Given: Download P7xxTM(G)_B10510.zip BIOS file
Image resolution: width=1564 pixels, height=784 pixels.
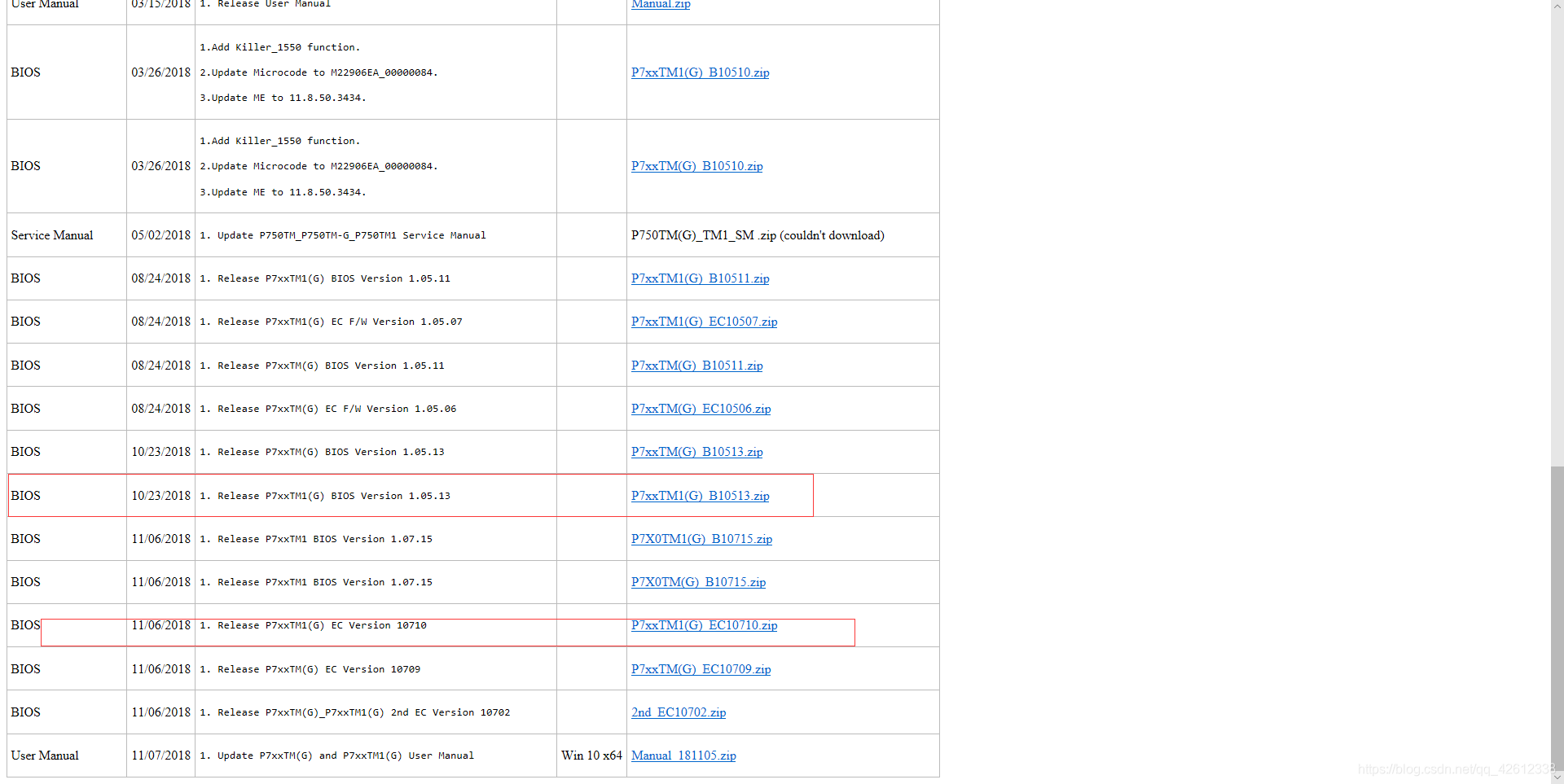Looking at the screenshot, I should (696, 166).
